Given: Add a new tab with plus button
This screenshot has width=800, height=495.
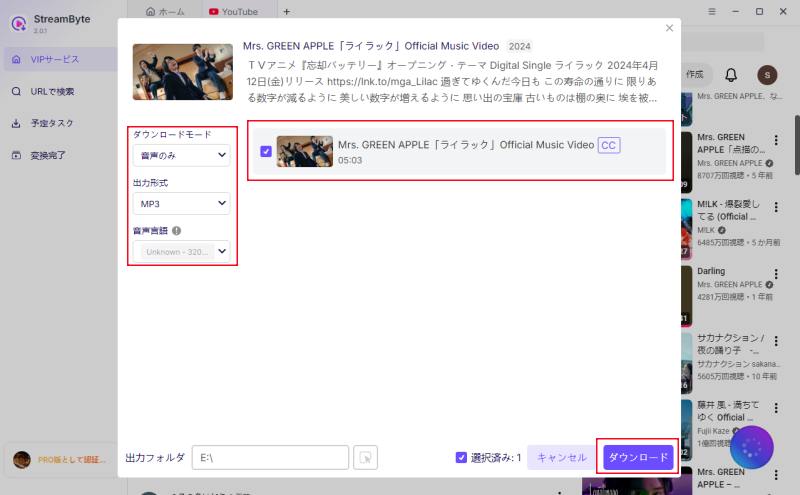Looking at the screenshot, I should 287,11.
